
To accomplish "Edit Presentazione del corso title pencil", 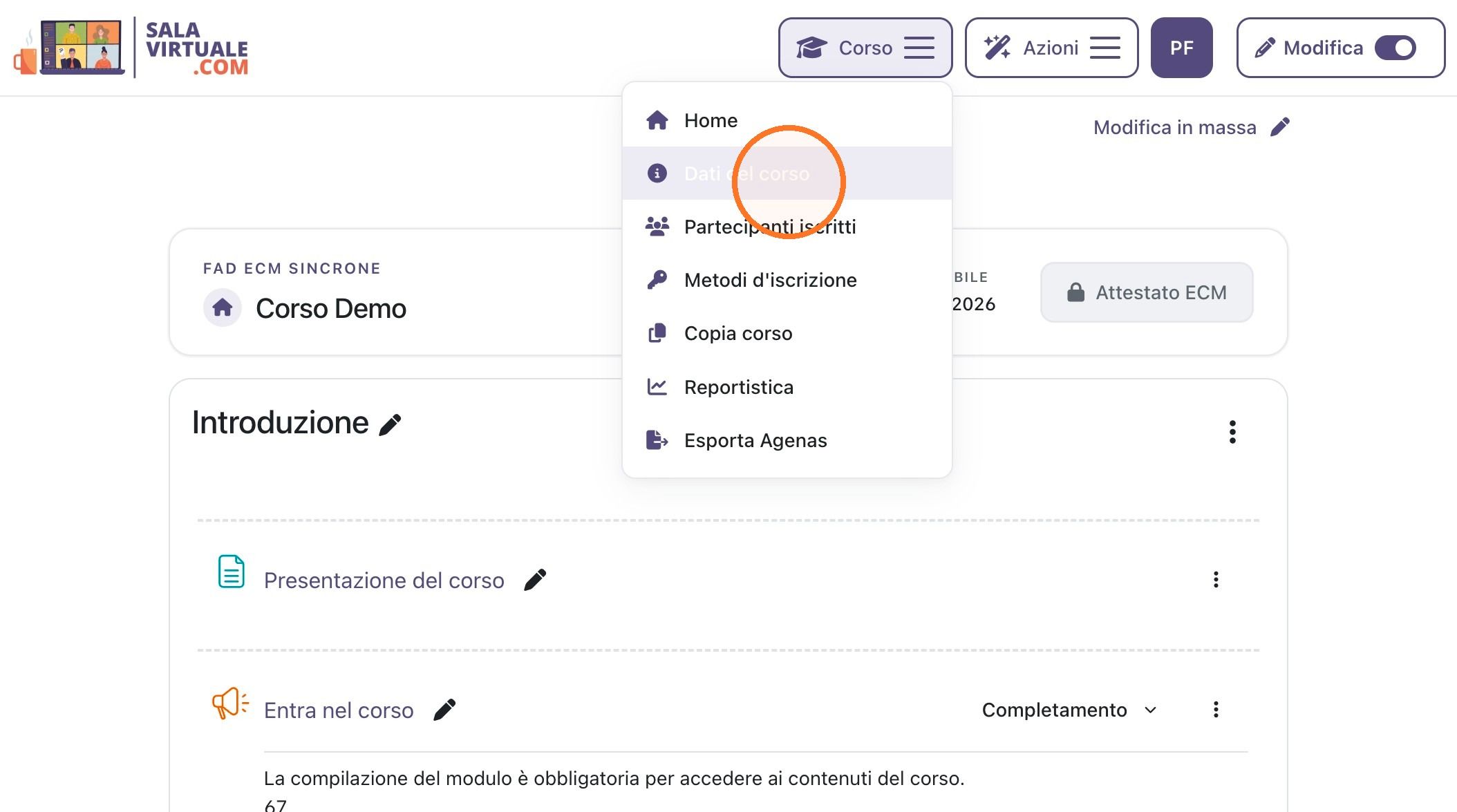I will (x=535, y=580).
